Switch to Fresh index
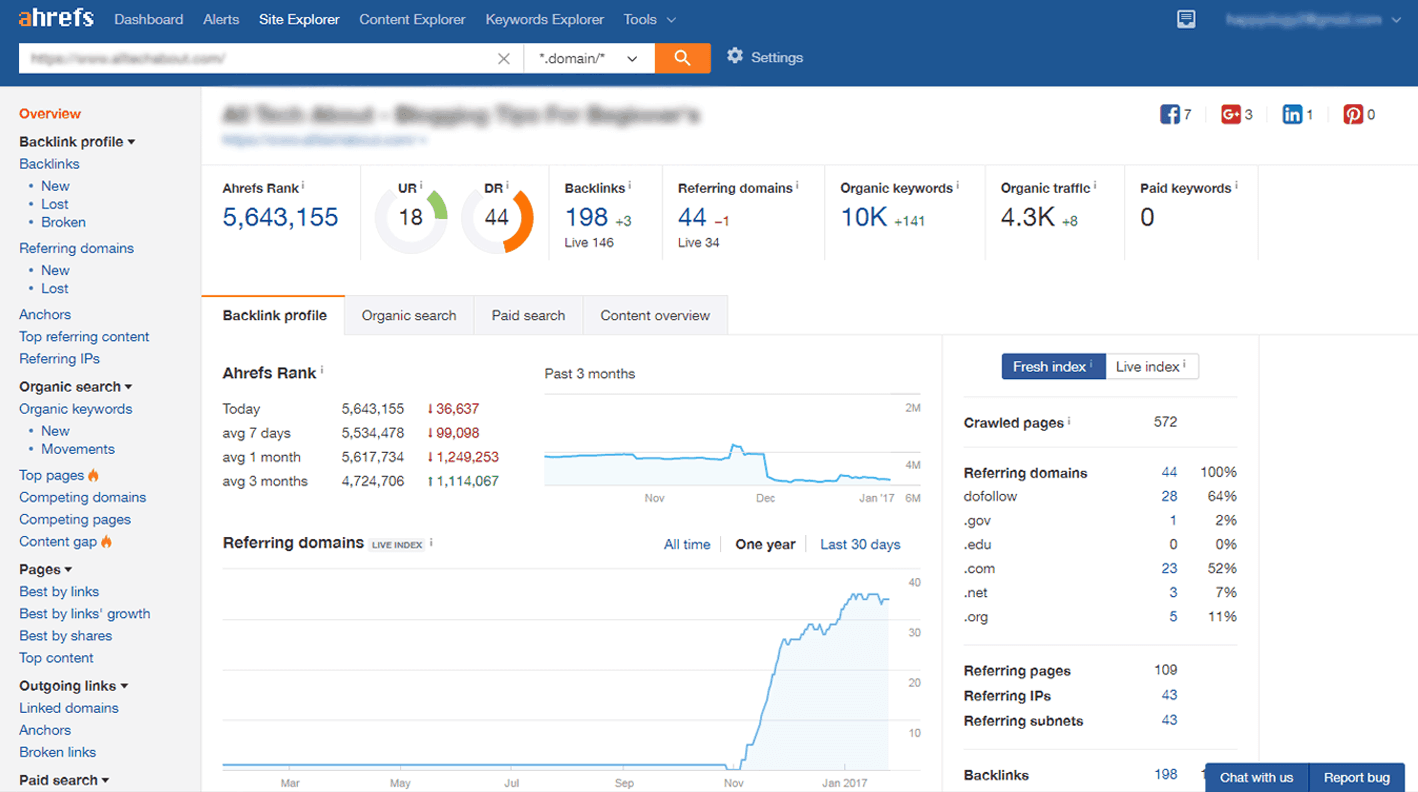Viewport: 1418px width, 792px height. [x=1053, y=367]
